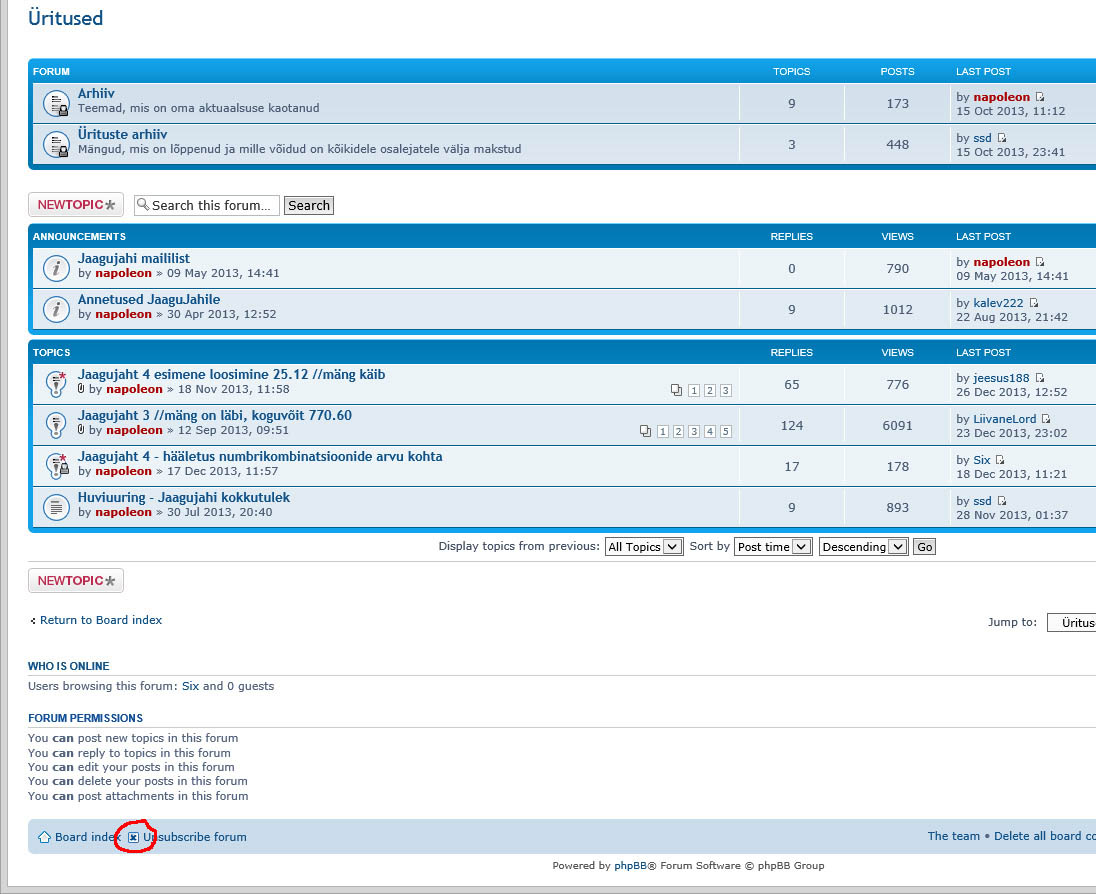Click the Unsubscribe forum icon in the footer
This screenshot has width=1096, height=894.
point(133,837)
